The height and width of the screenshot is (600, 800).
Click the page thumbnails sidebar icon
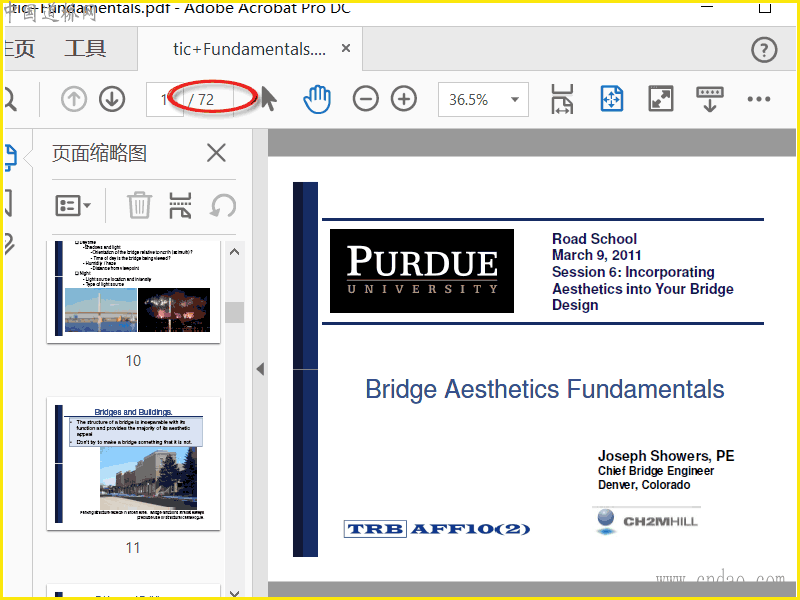(10, 157)
